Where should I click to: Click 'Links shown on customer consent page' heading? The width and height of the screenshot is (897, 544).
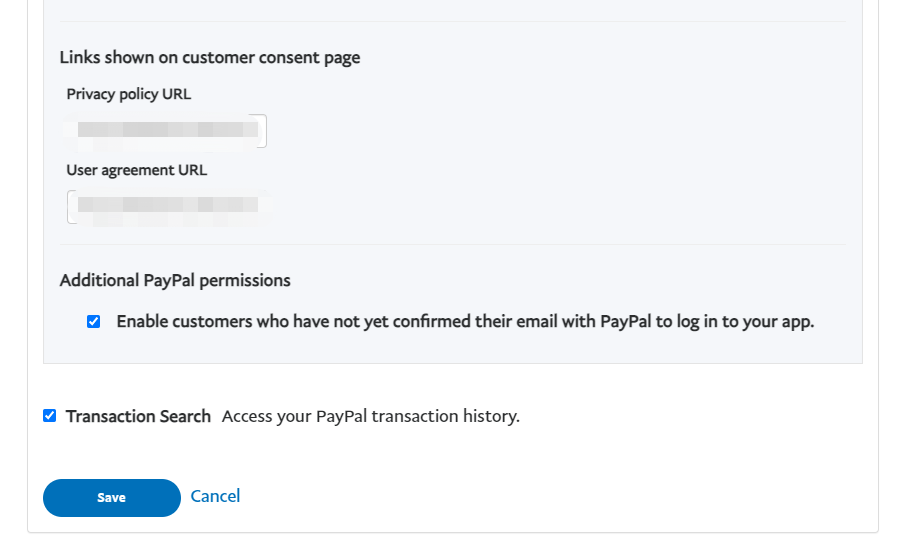click(209, 57)
